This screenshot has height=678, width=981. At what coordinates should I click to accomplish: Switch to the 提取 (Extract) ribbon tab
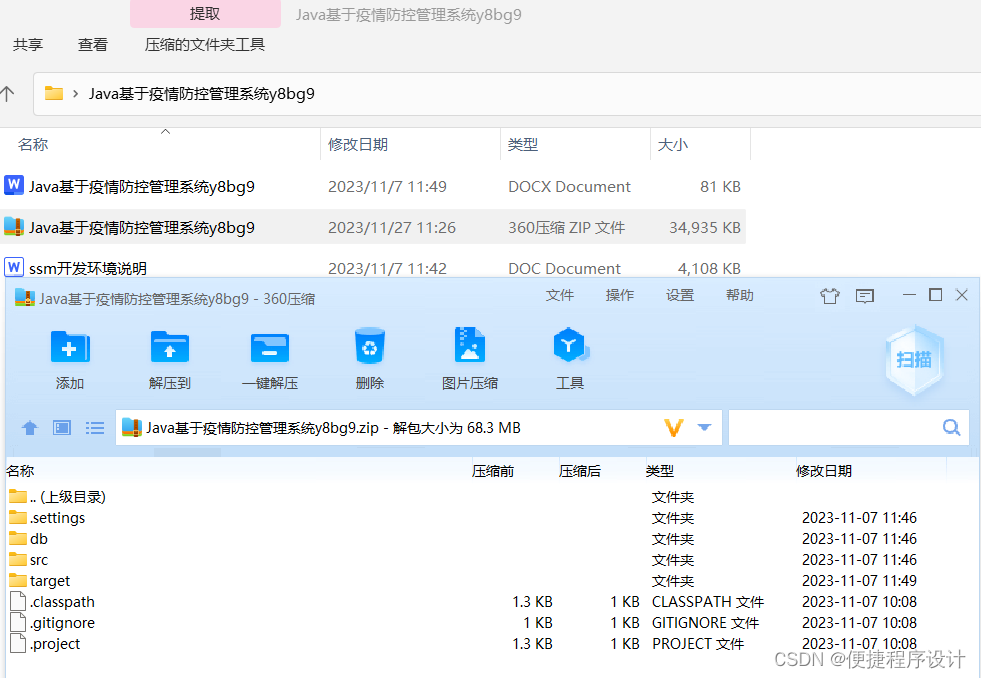tap(204, 13)
